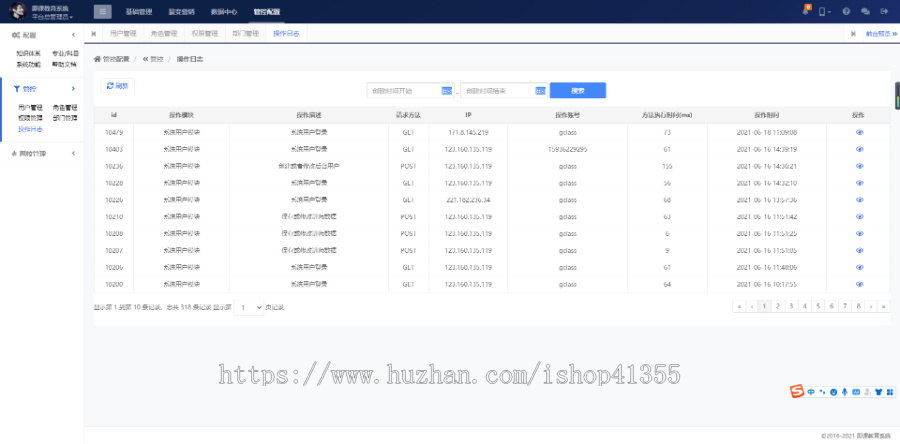Click the tab-scroll-left arrow before 用户管理
900x444 pixels.
pos(94,34)
